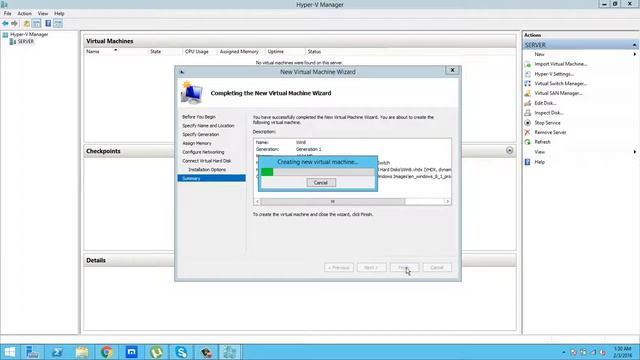Click the Forward arrow toolbar icon
The height and width of the screenshot is (360, 640).
pyautogui.click(x=14, y=24)
